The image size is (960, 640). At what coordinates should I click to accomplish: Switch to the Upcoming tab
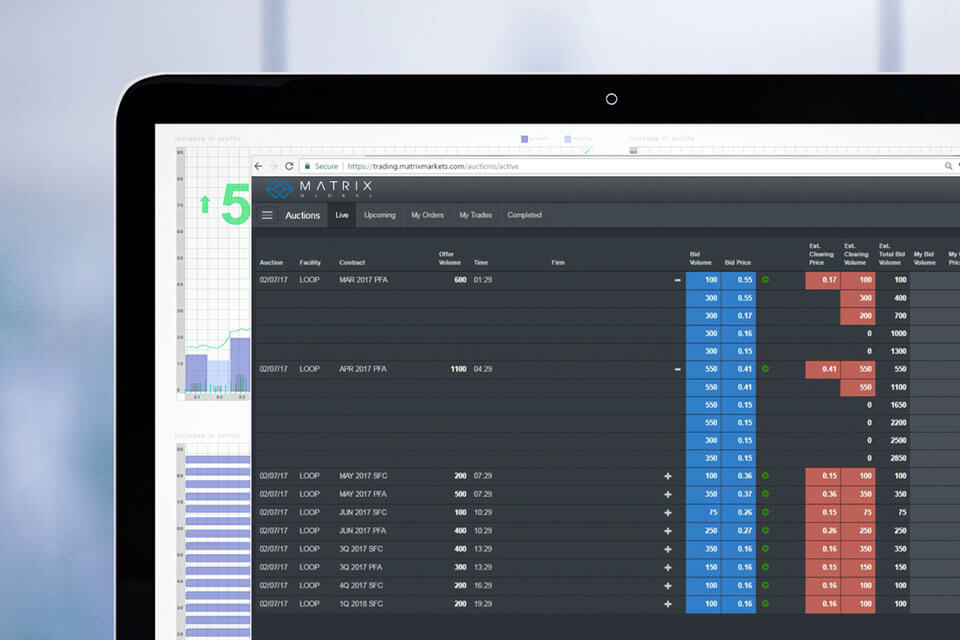pos(379,214)
